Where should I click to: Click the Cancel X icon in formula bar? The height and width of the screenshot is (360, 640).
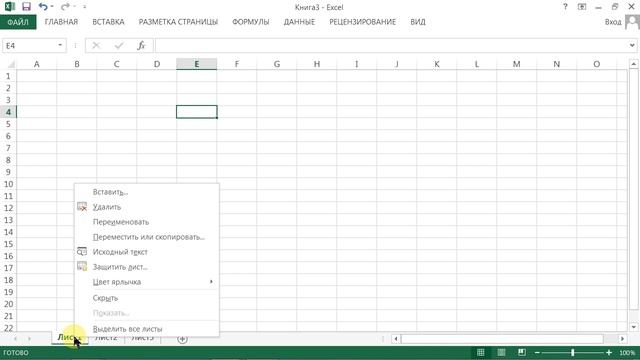click(x=96, y=46)
